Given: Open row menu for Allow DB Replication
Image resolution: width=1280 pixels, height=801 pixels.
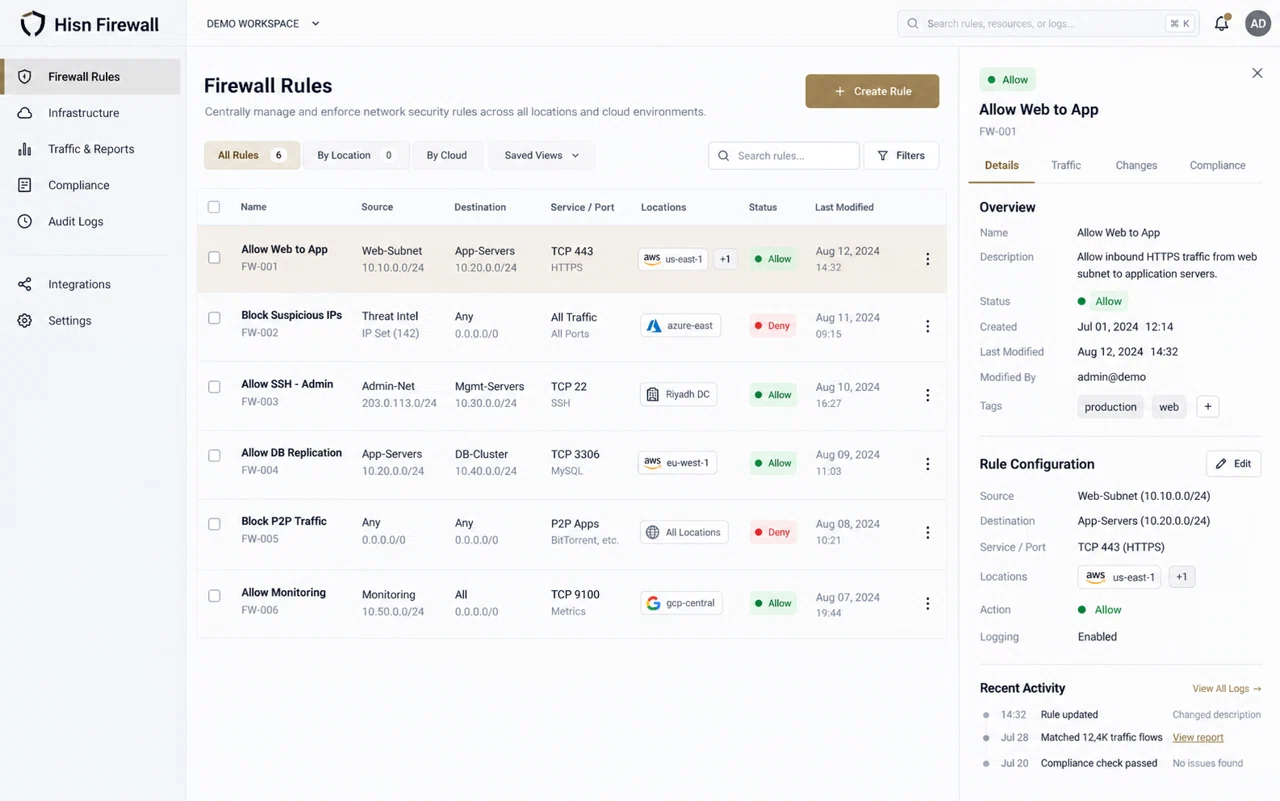Looking at the screenshot, I should pos(927,464).
